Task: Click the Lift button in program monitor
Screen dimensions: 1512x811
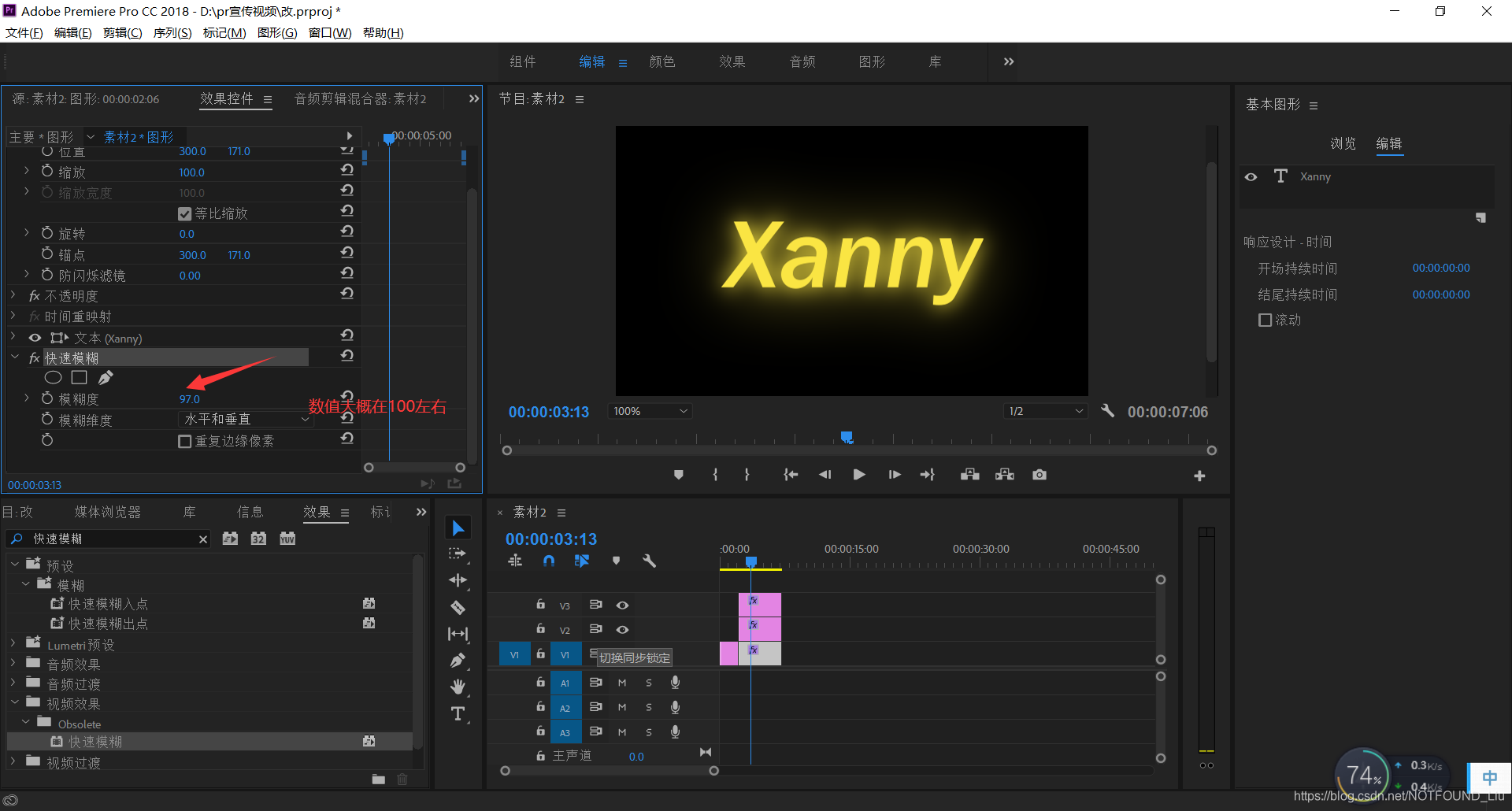Action: tap(970, 475)
